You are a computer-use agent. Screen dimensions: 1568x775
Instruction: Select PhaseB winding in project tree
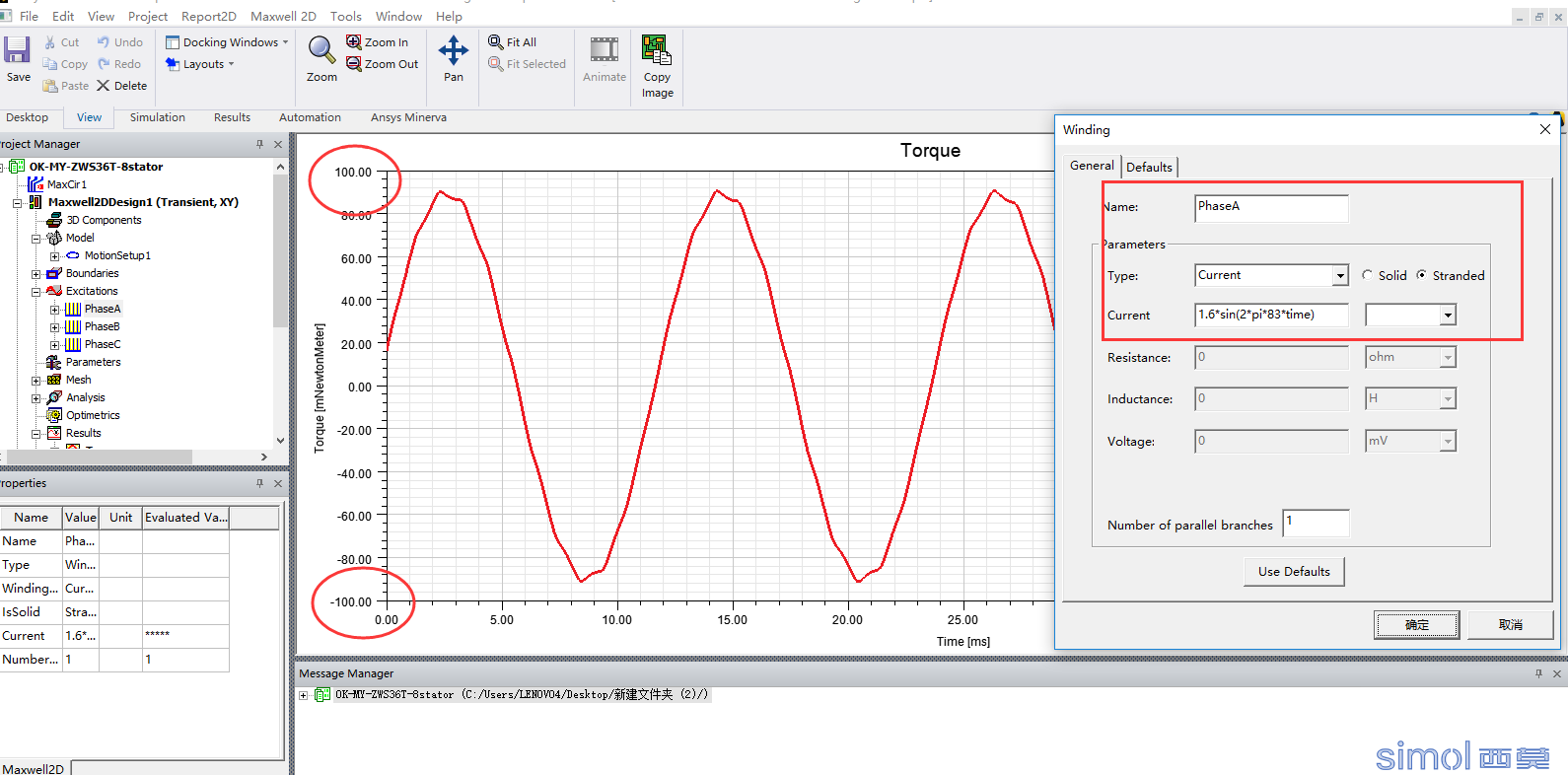(x=102, y=326)
